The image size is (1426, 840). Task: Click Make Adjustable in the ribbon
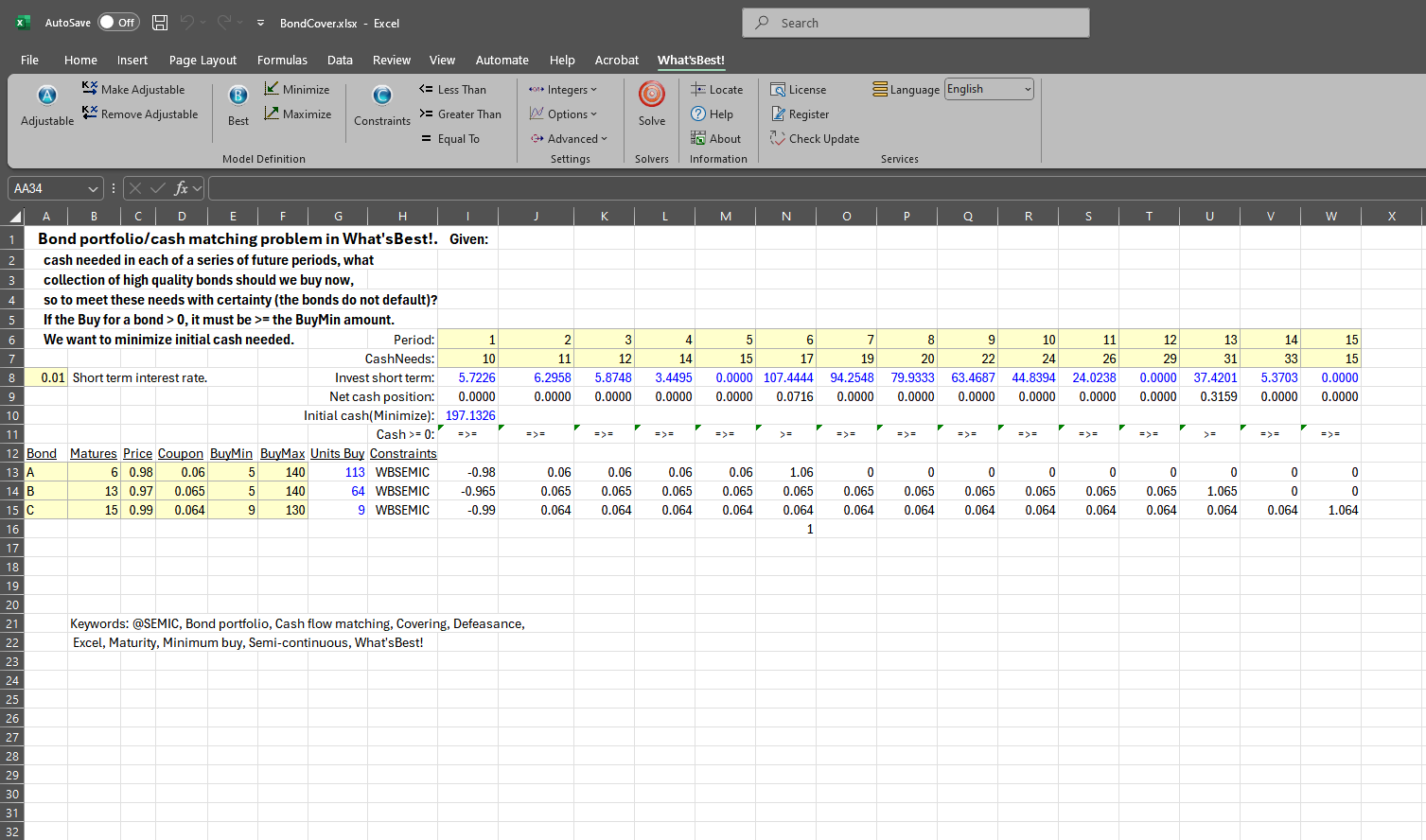[x=133, y=89]
